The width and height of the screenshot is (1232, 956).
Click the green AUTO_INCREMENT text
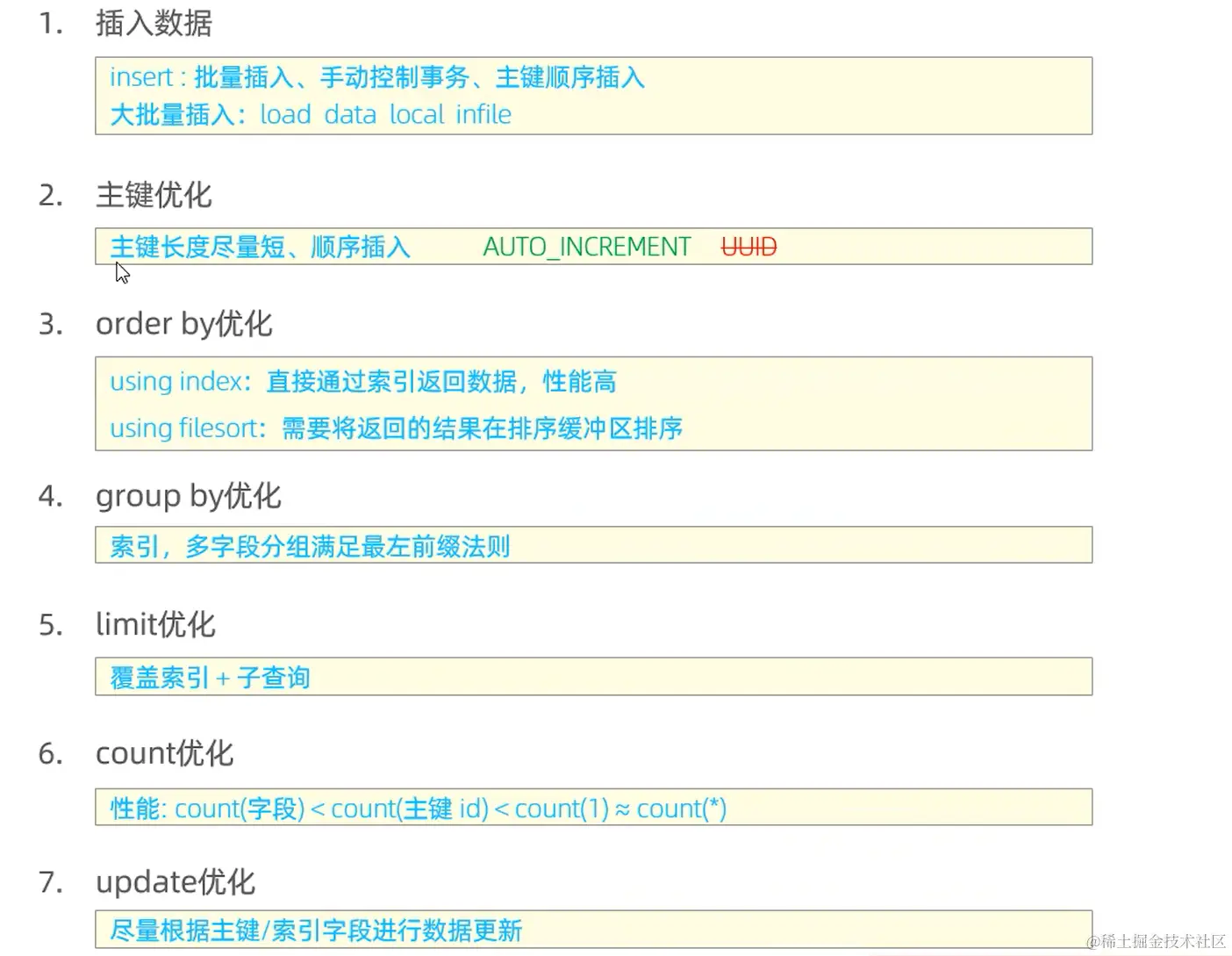587,247
